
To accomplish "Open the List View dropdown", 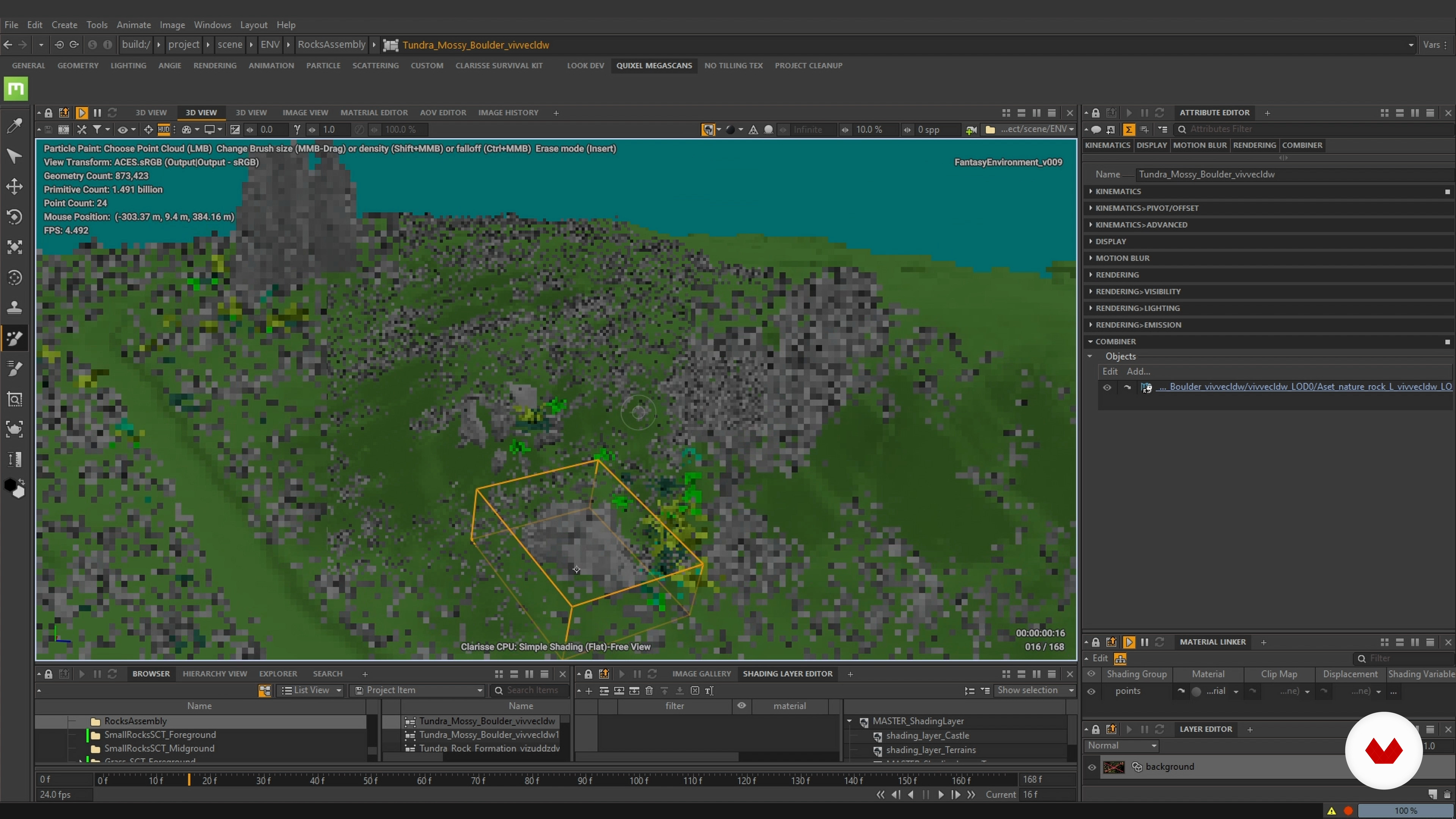I will point(311,691).
